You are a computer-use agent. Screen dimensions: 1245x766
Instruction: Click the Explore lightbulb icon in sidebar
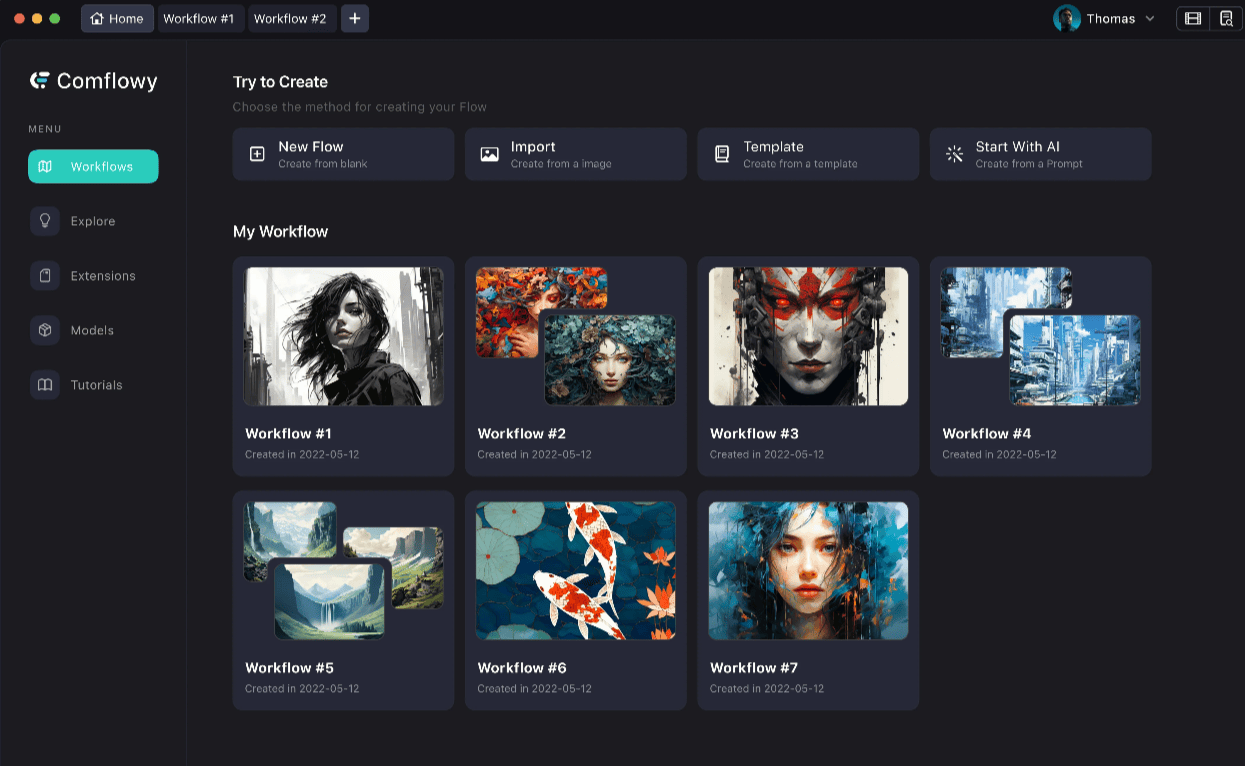pyautogui.click(x=45, y=221)
